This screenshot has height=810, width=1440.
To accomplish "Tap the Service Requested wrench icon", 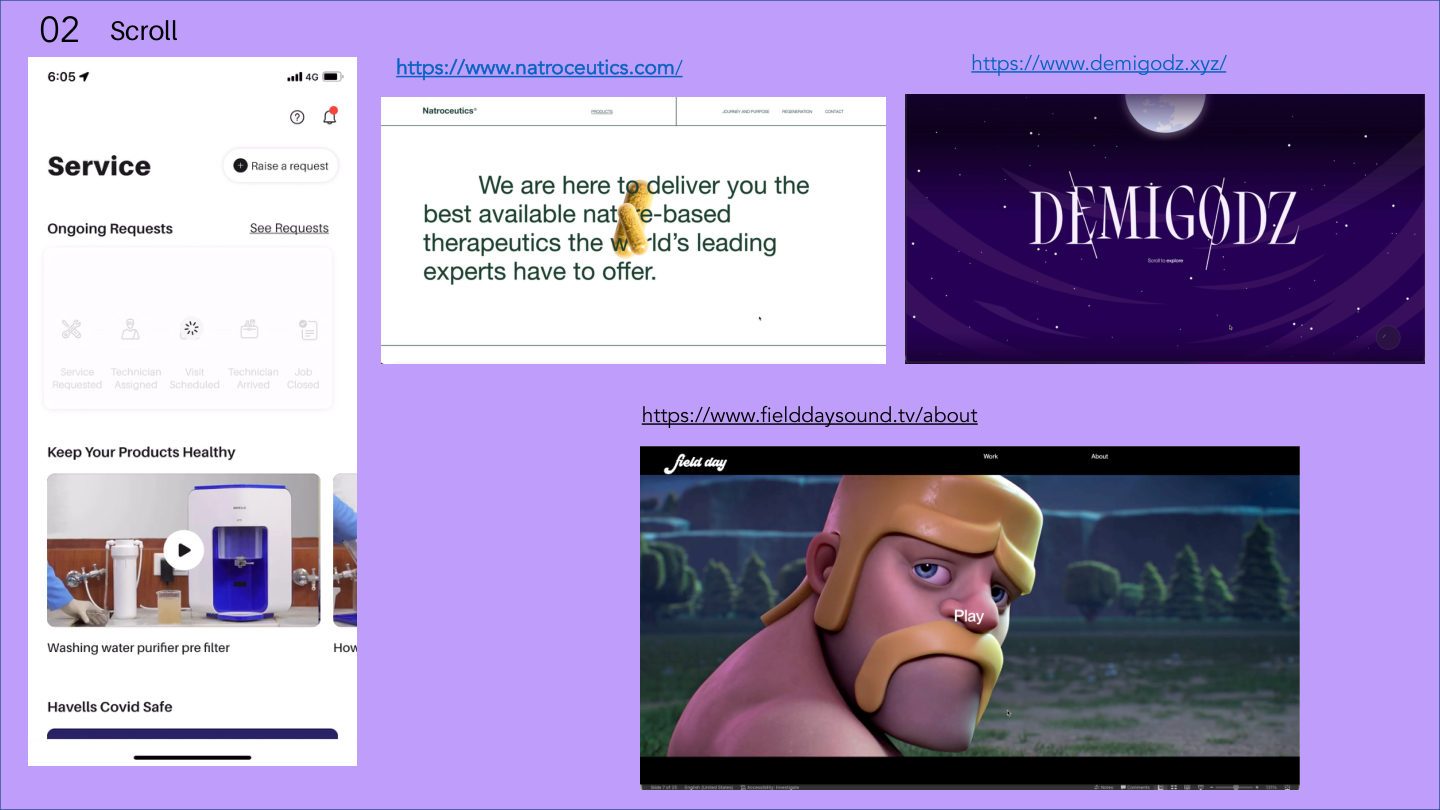I will (71, 329).
